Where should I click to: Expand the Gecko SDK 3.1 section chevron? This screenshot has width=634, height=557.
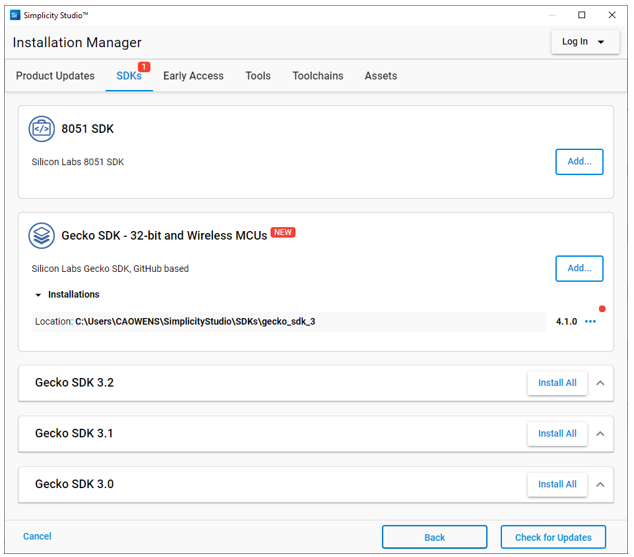tap(600, 434)
